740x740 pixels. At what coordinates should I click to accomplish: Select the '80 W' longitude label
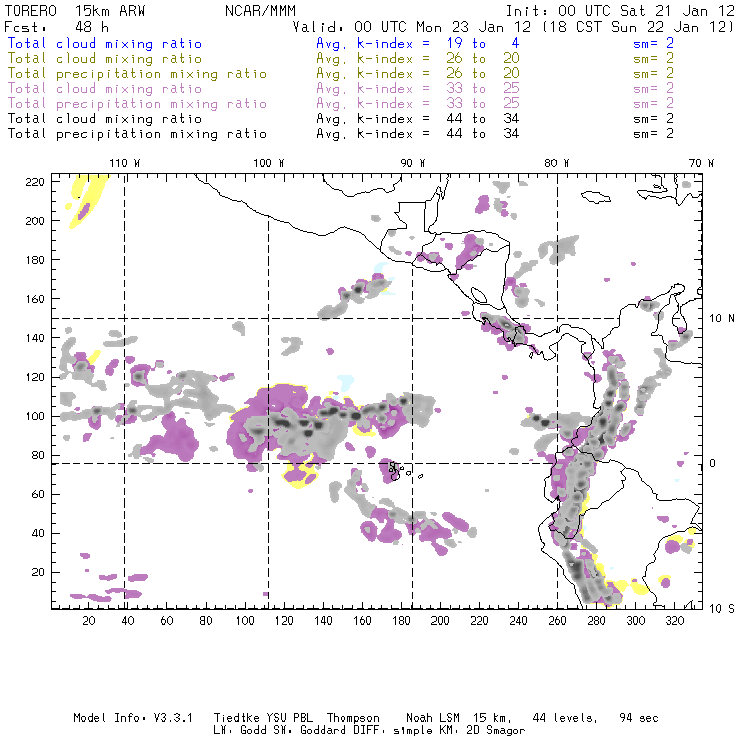[x=557, y=163]
